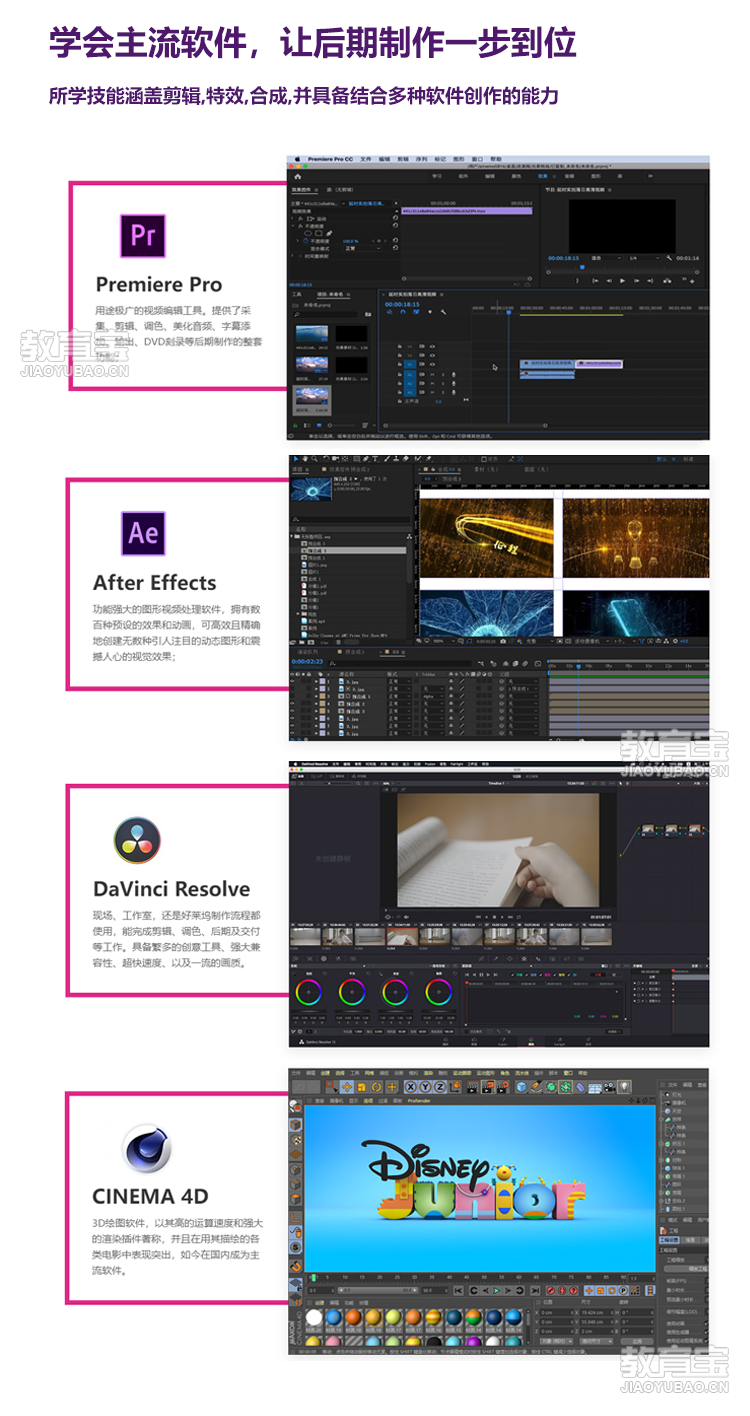Adjust Premiere project panel thumbnail zoom slider
Viewport: 750px width, 1416px height.
339,425
